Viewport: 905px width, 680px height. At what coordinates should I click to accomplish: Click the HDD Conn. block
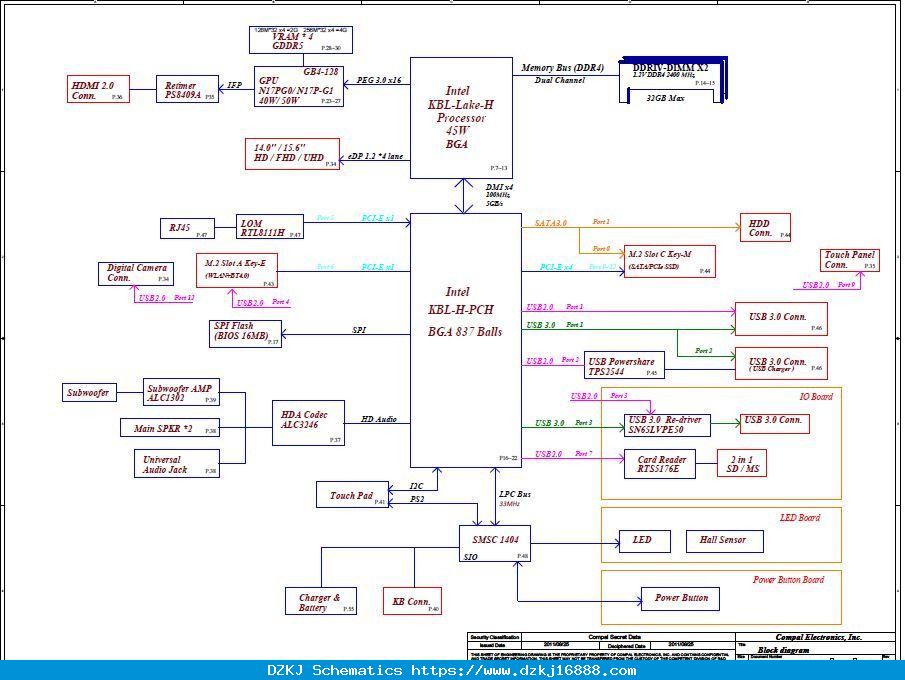click(x=765, y=227)
